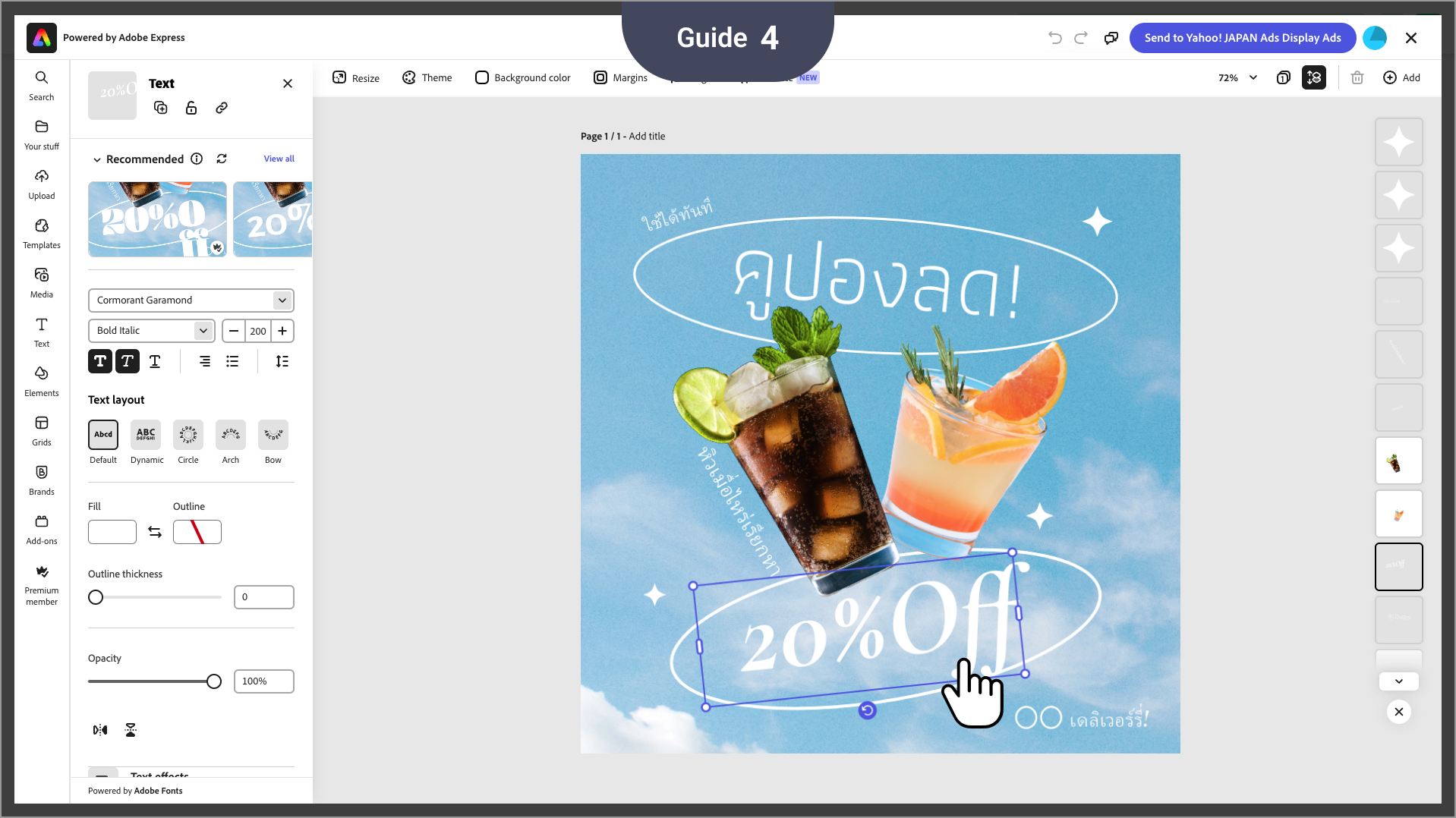Click Send to Yahoo! JAPAN Ads Display Ads
This screenshot has height=818, width=1456.
[x=1243, y=38]
